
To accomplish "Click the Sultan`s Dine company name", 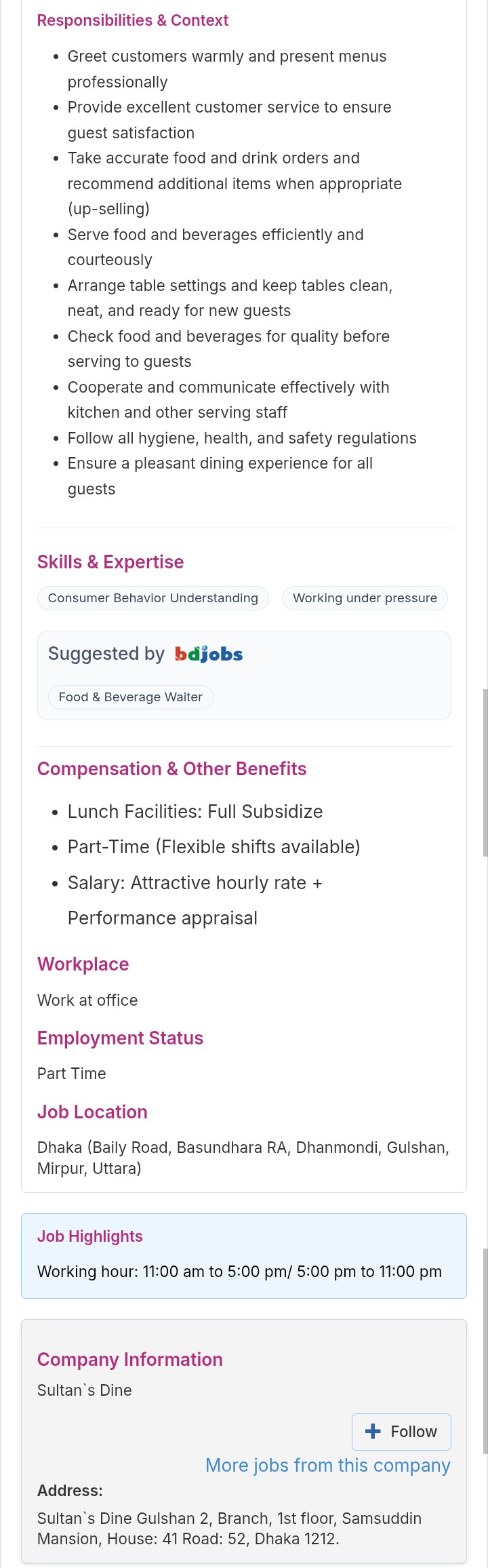I will click(x=85, y=1390).
